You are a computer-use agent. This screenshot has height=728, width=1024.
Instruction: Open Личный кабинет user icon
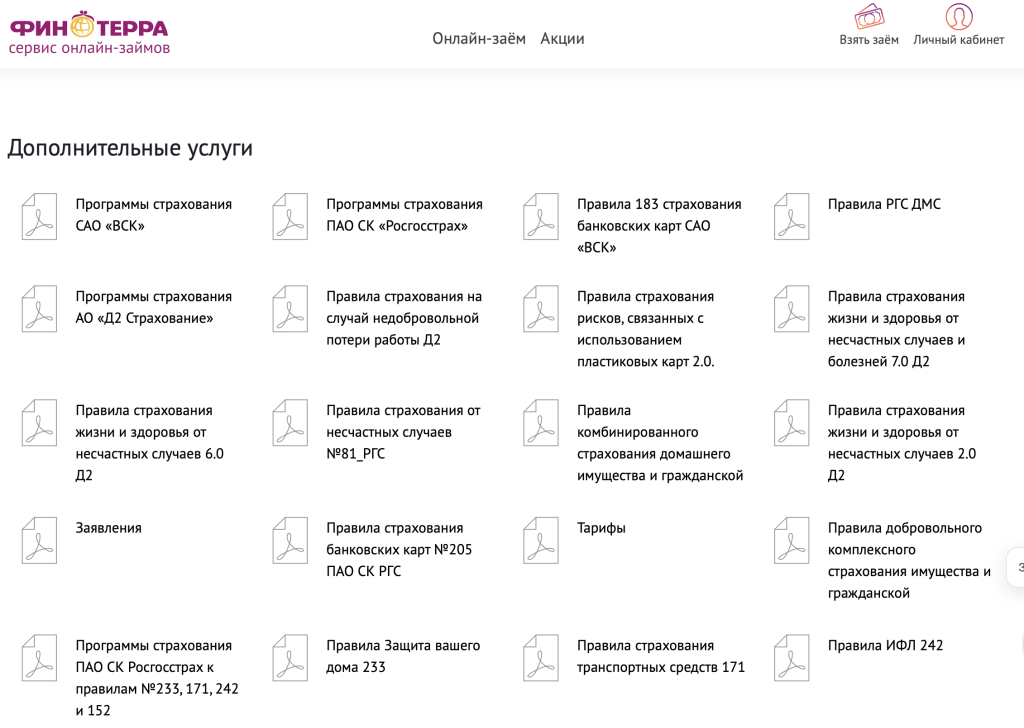click(958, 17)
